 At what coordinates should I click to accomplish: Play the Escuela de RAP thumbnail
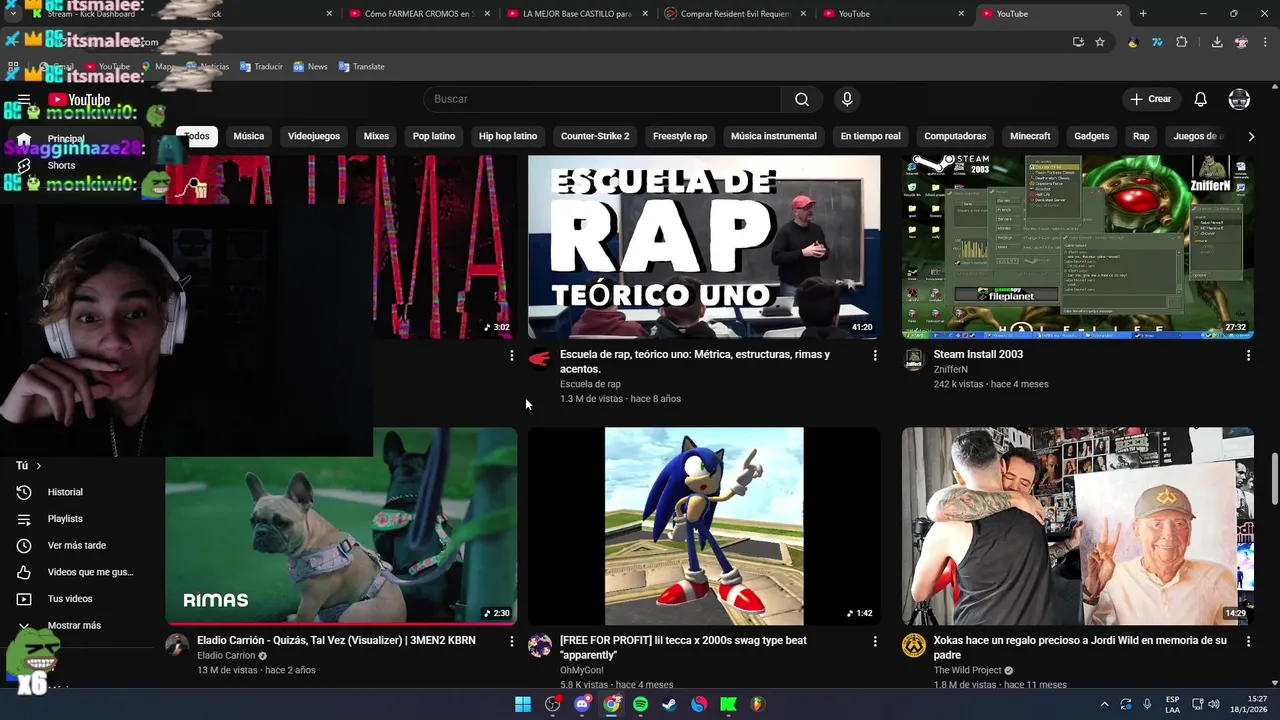tap(704, 247)
